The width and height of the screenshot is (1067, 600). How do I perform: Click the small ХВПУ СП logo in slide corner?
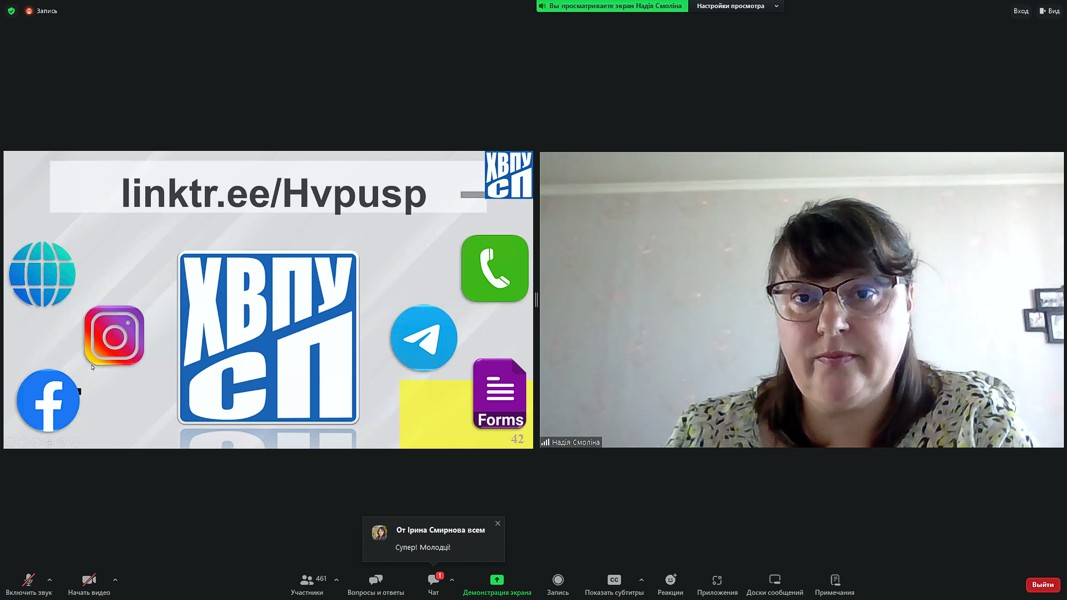(508, 176)
